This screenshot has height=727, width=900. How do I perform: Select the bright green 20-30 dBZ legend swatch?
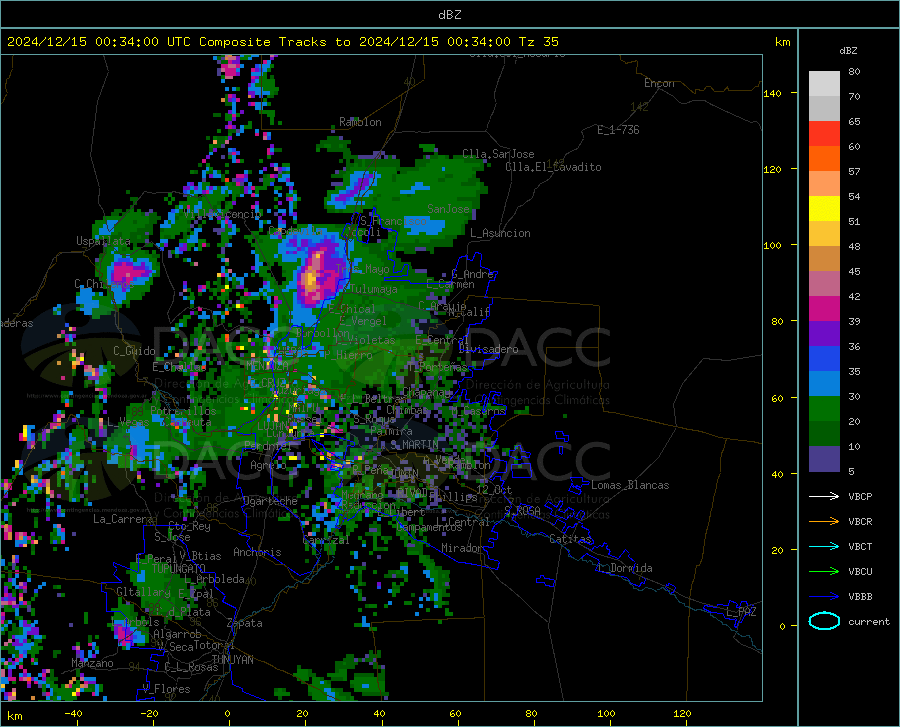point(824,409)
